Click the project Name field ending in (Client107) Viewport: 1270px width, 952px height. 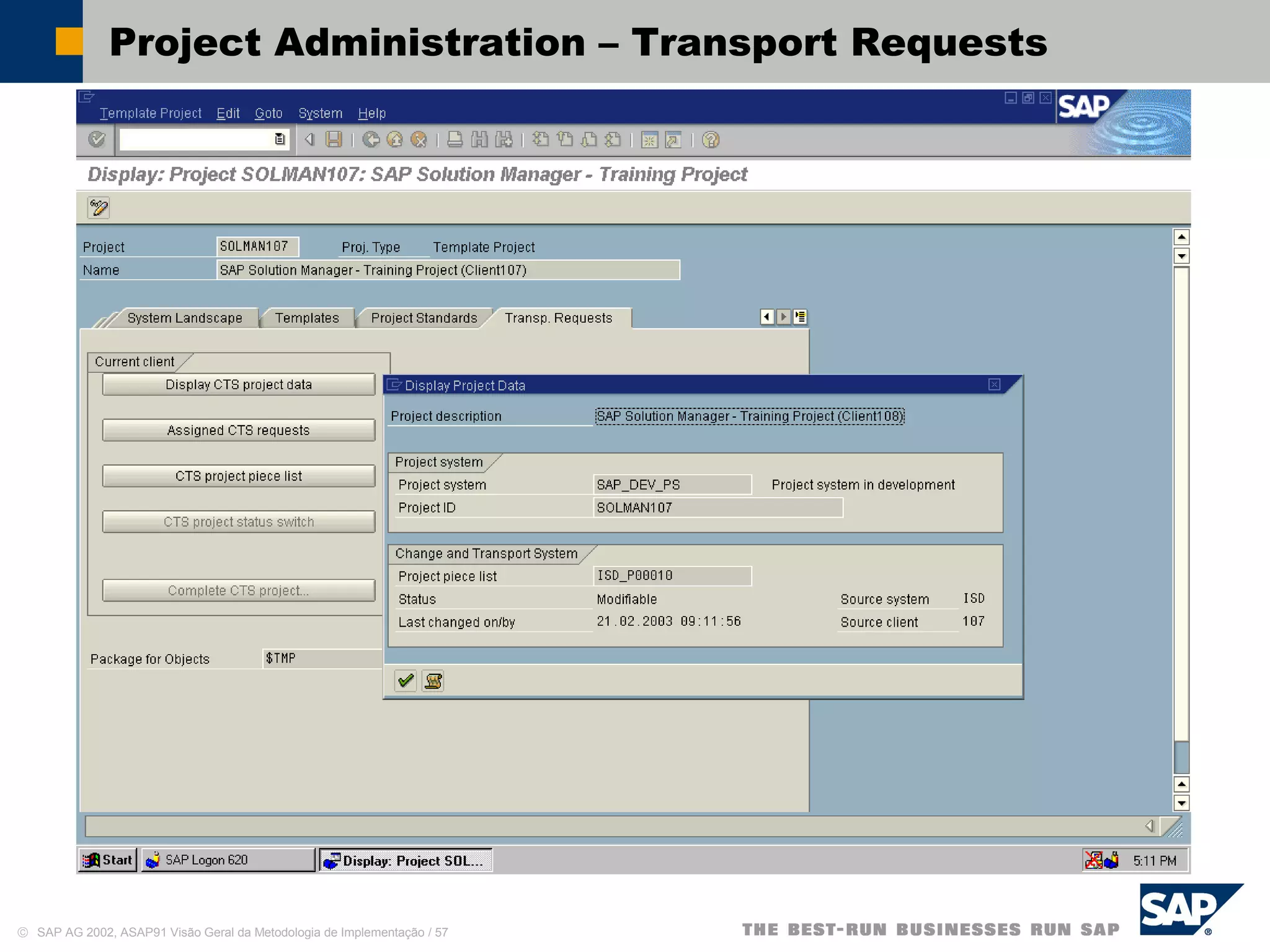tap(448, 270)
